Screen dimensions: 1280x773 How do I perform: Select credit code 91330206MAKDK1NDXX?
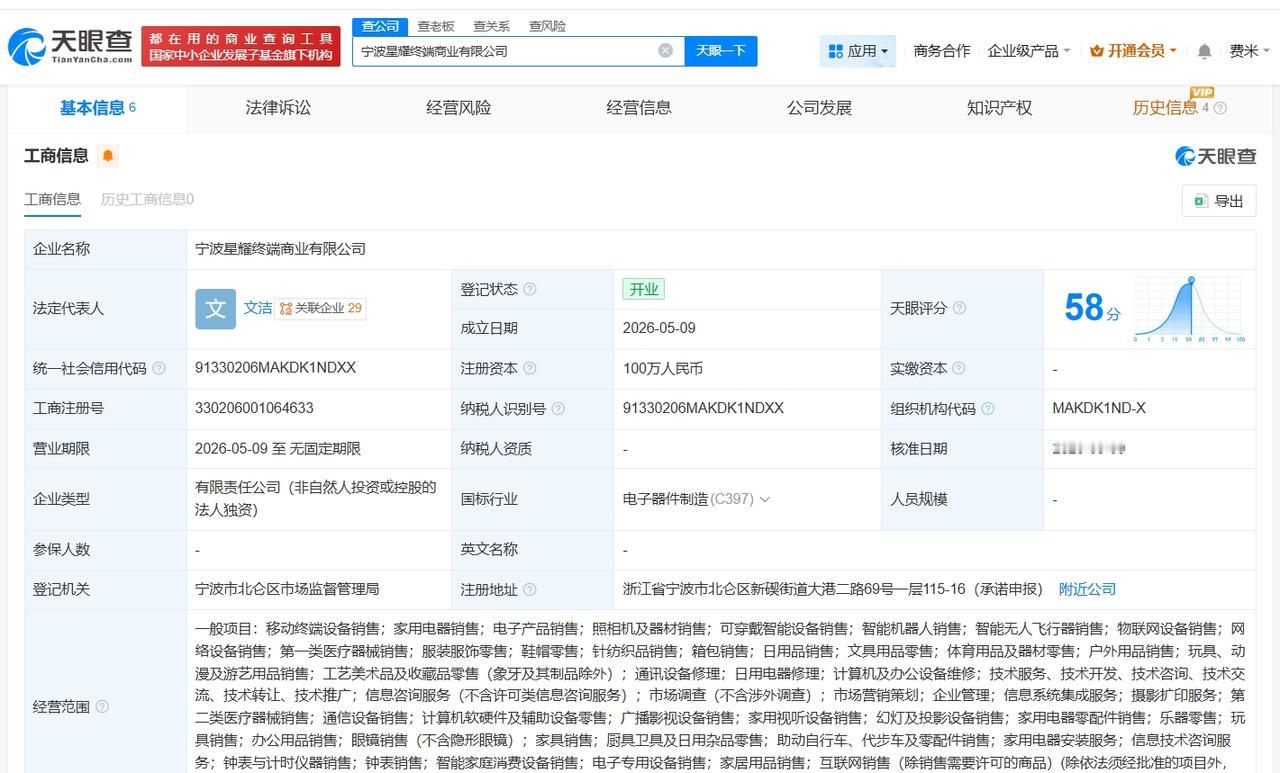coord(275,368)
